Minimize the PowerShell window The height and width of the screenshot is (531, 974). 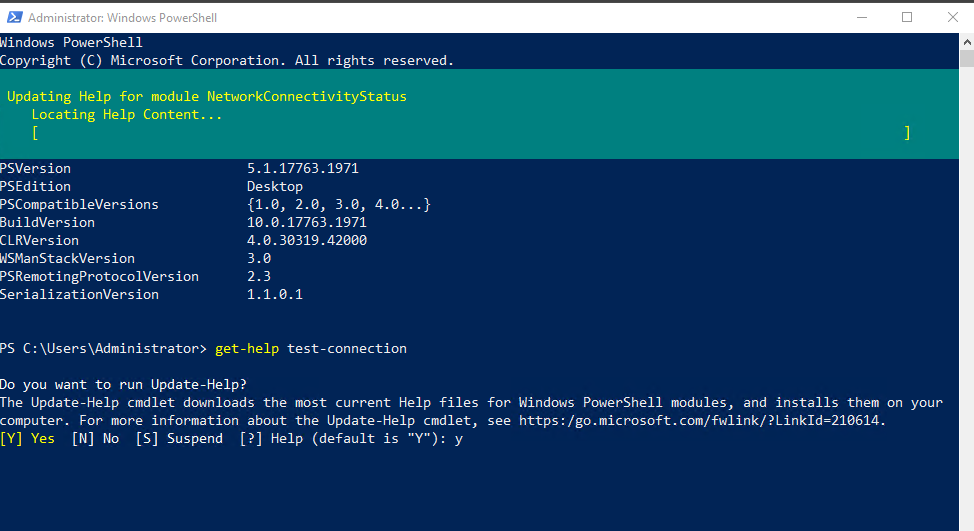[862, 17]
